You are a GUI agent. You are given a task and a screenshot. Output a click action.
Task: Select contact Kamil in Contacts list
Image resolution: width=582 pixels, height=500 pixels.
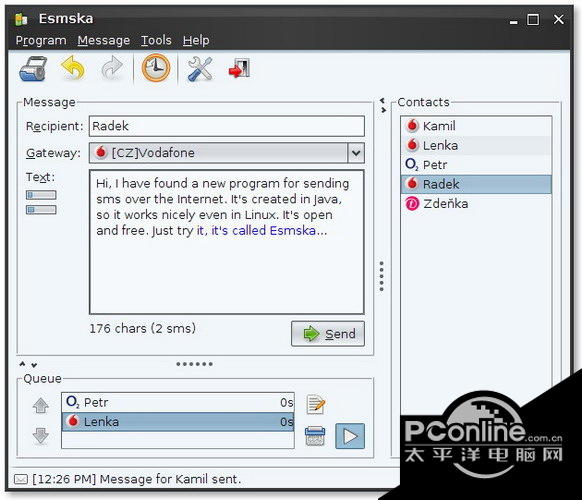tap(476, 126)
